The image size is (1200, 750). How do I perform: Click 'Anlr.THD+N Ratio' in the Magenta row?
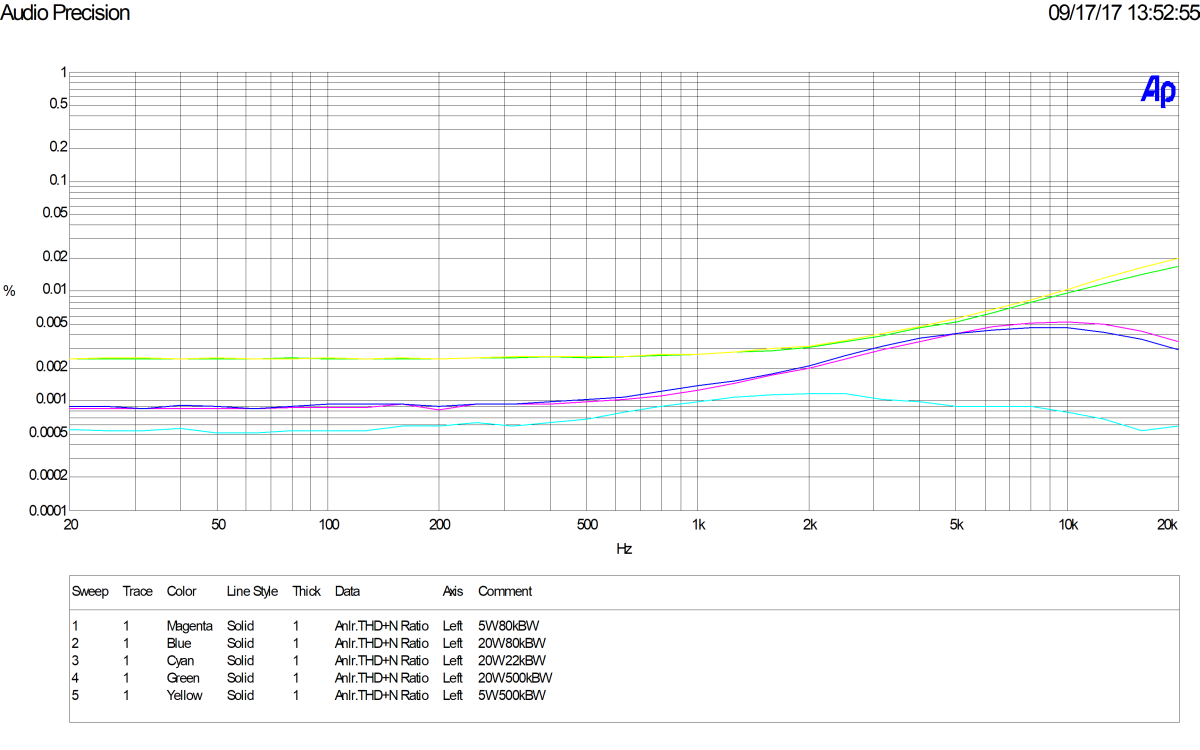(x=381, y=626)
